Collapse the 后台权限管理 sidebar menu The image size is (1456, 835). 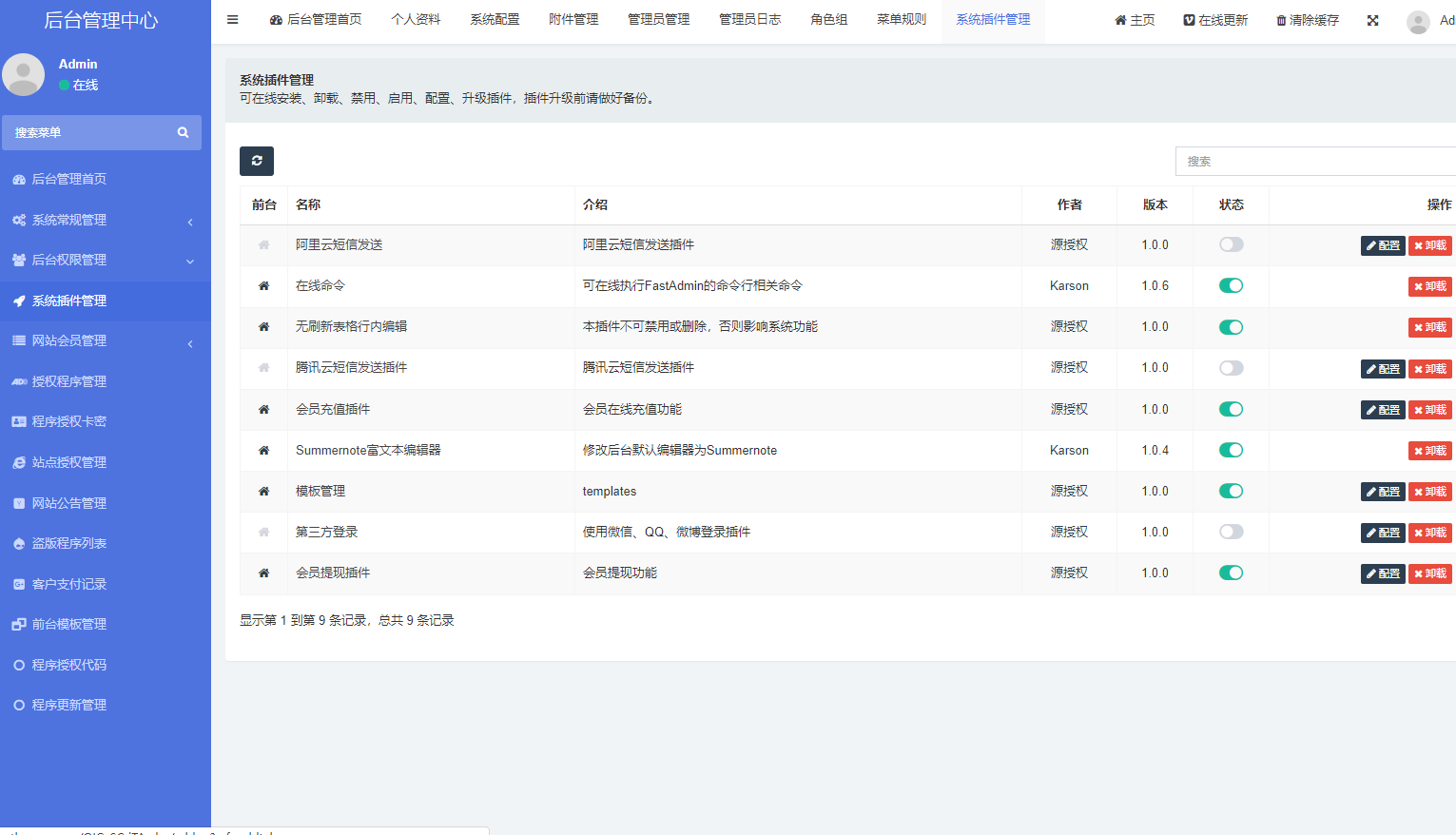(105, 261)
